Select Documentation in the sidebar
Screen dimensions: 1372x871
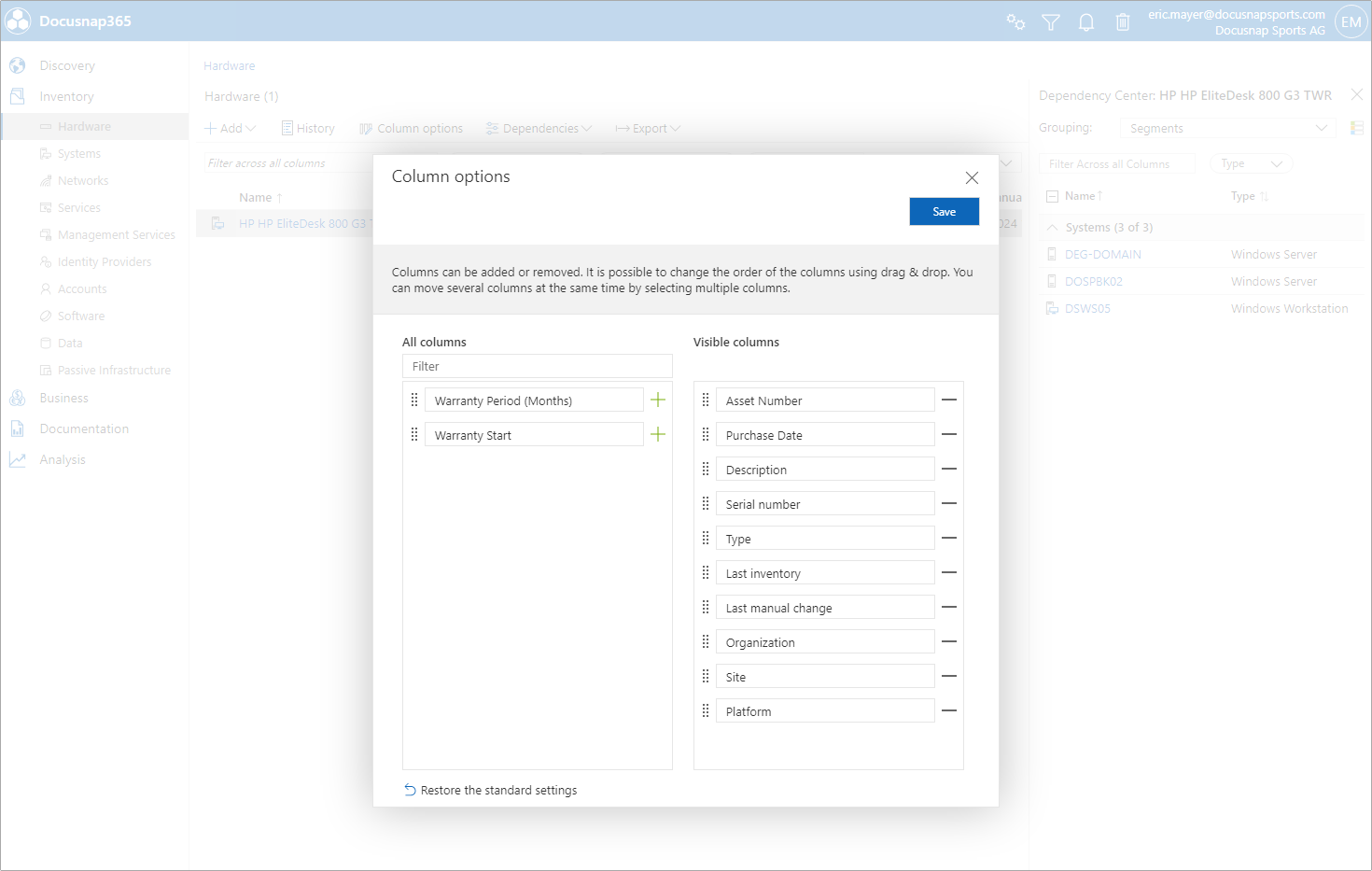(84, 428)
